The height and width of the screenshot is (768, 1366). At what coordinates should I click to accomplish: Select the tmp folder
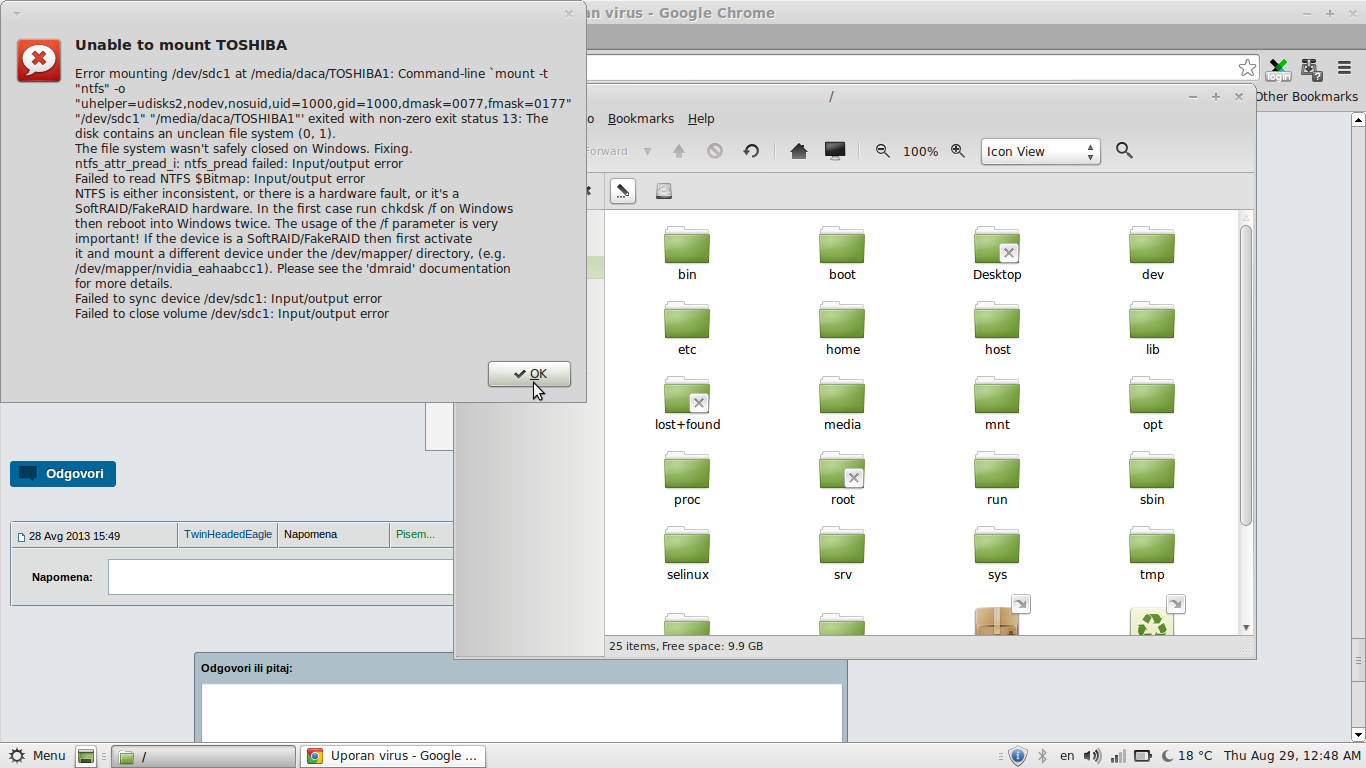tap(1152, 554)
